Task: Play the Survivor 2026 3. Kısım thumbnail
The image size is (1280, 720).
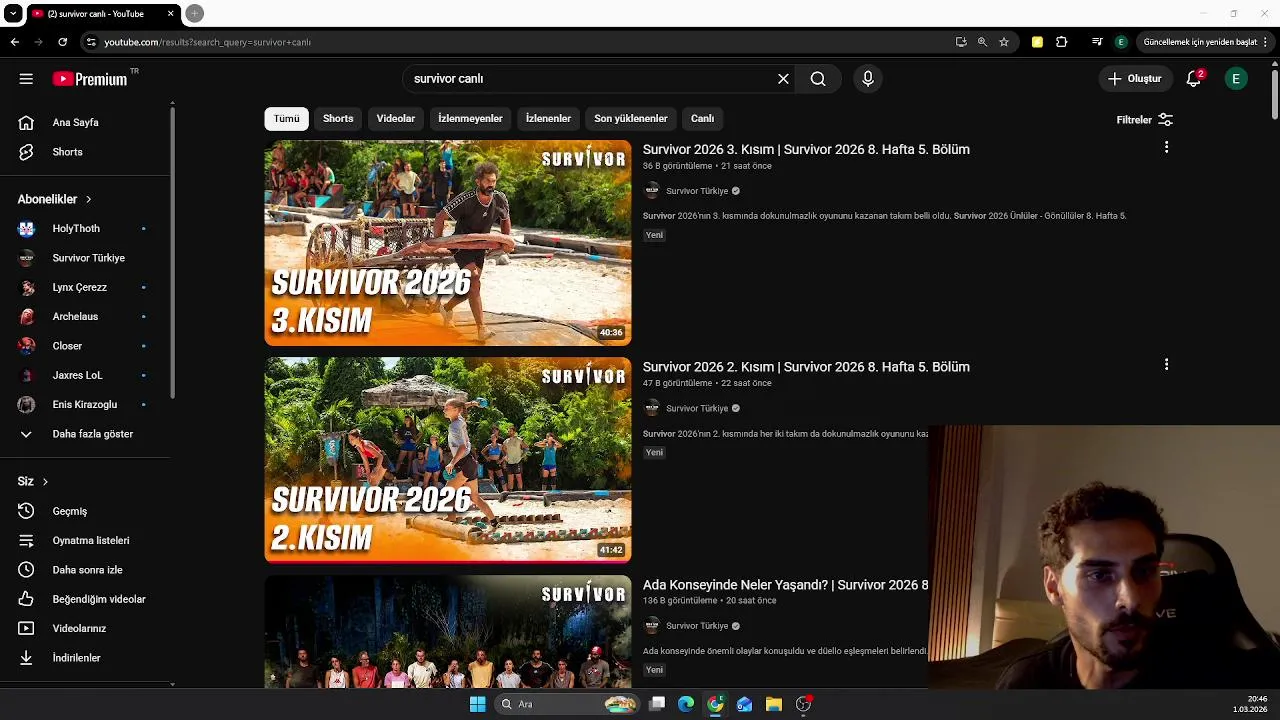Action: point(448,243)
